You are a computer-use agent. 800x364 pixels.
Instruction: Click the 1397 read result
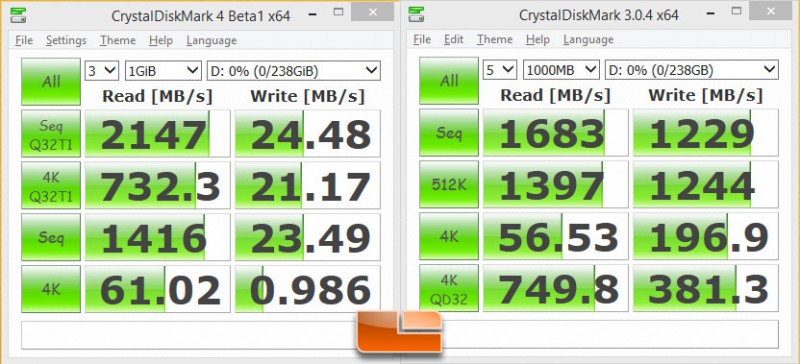point(556,185)
